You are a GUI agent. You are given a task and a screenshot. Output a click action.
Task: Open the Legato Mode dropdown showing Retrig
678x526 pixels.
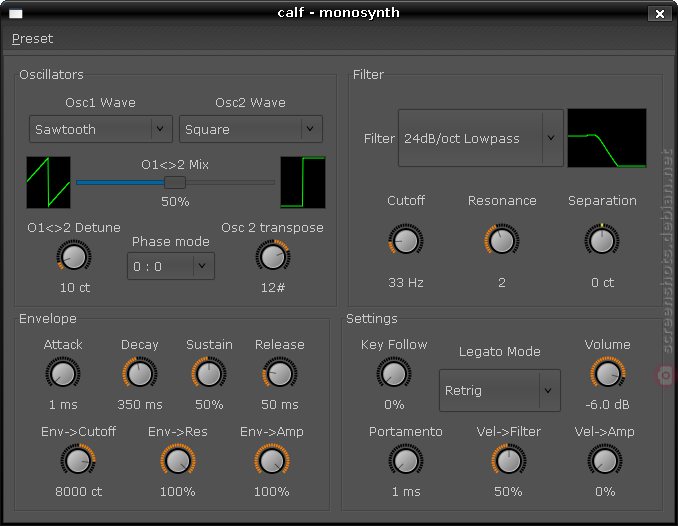click(x=500, y=390)
